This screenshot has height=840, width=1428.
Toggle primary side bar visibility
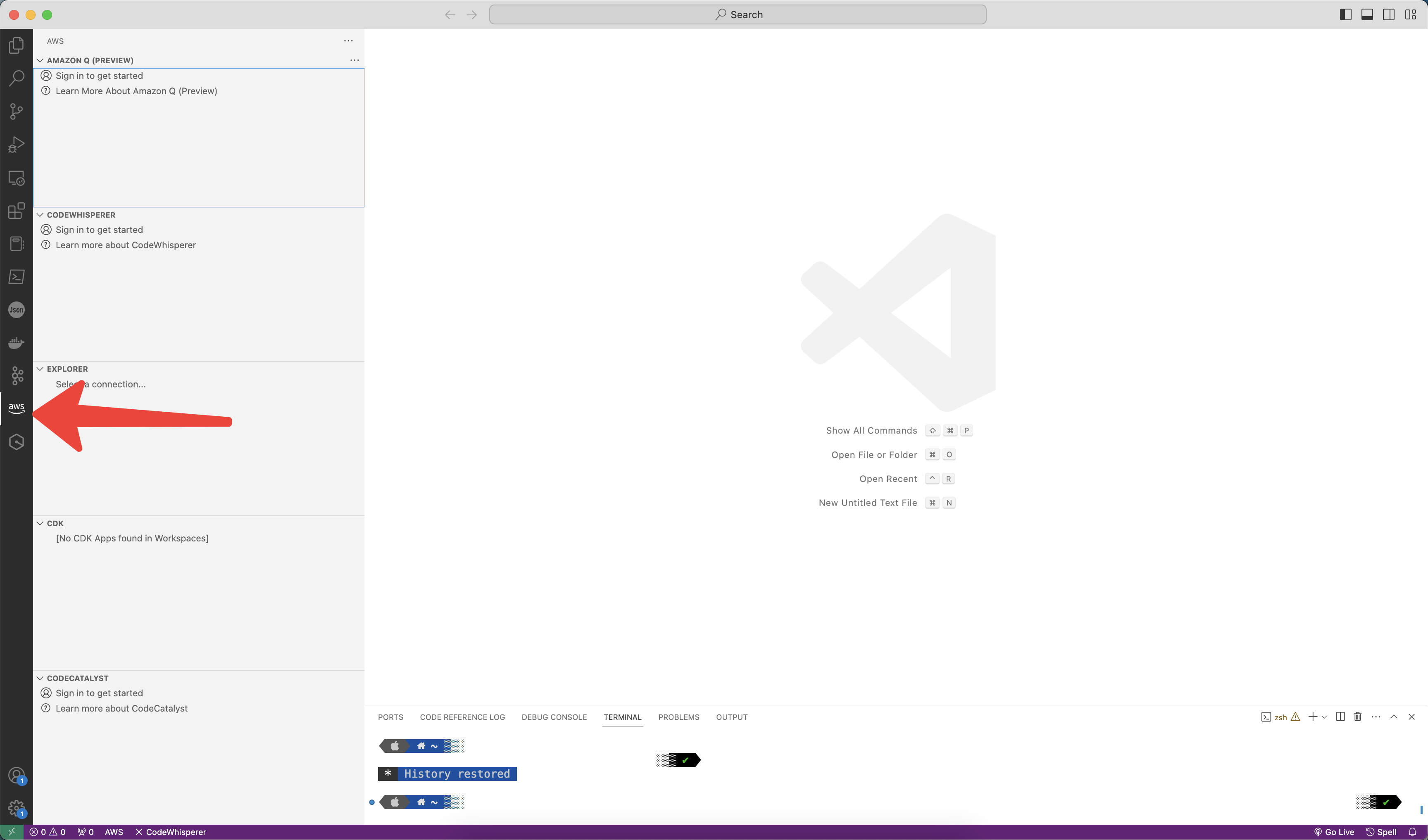[1346, 15]
